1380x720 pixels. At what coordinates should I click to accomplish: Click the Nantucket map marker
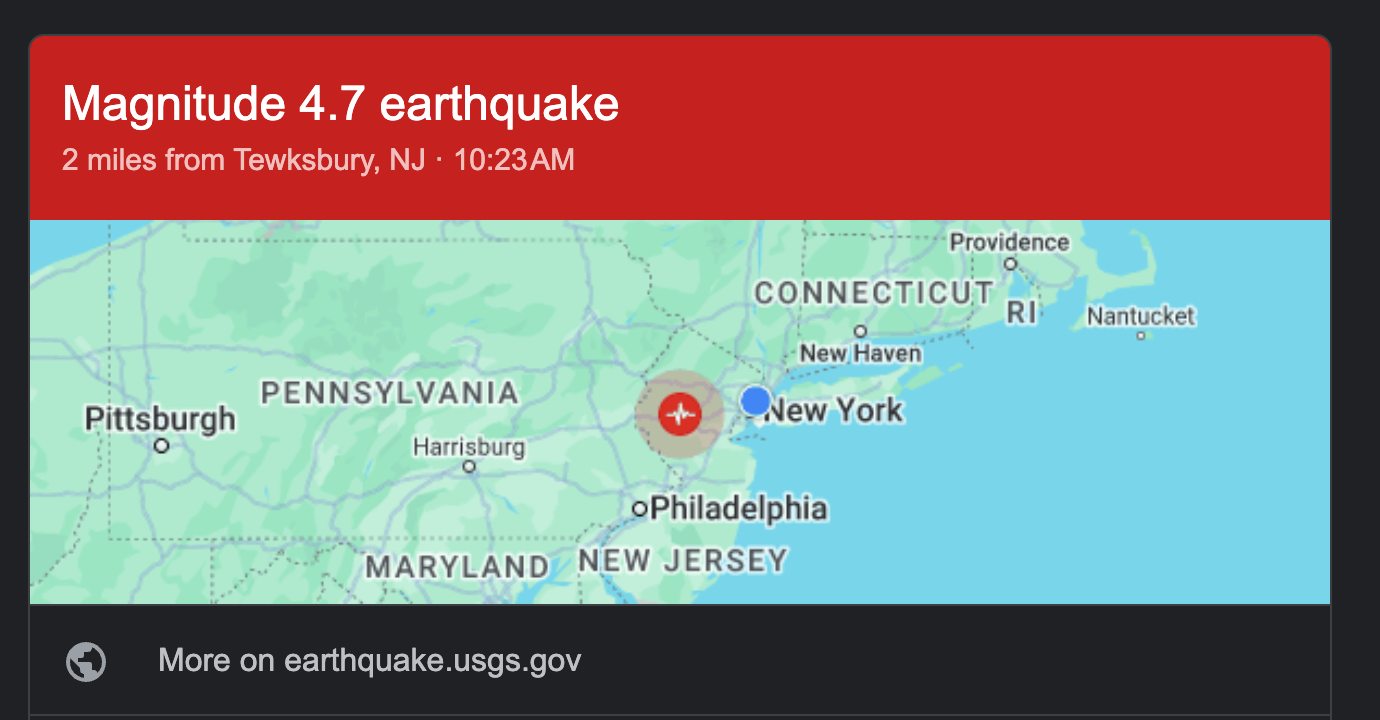(x=1140, y=335)
